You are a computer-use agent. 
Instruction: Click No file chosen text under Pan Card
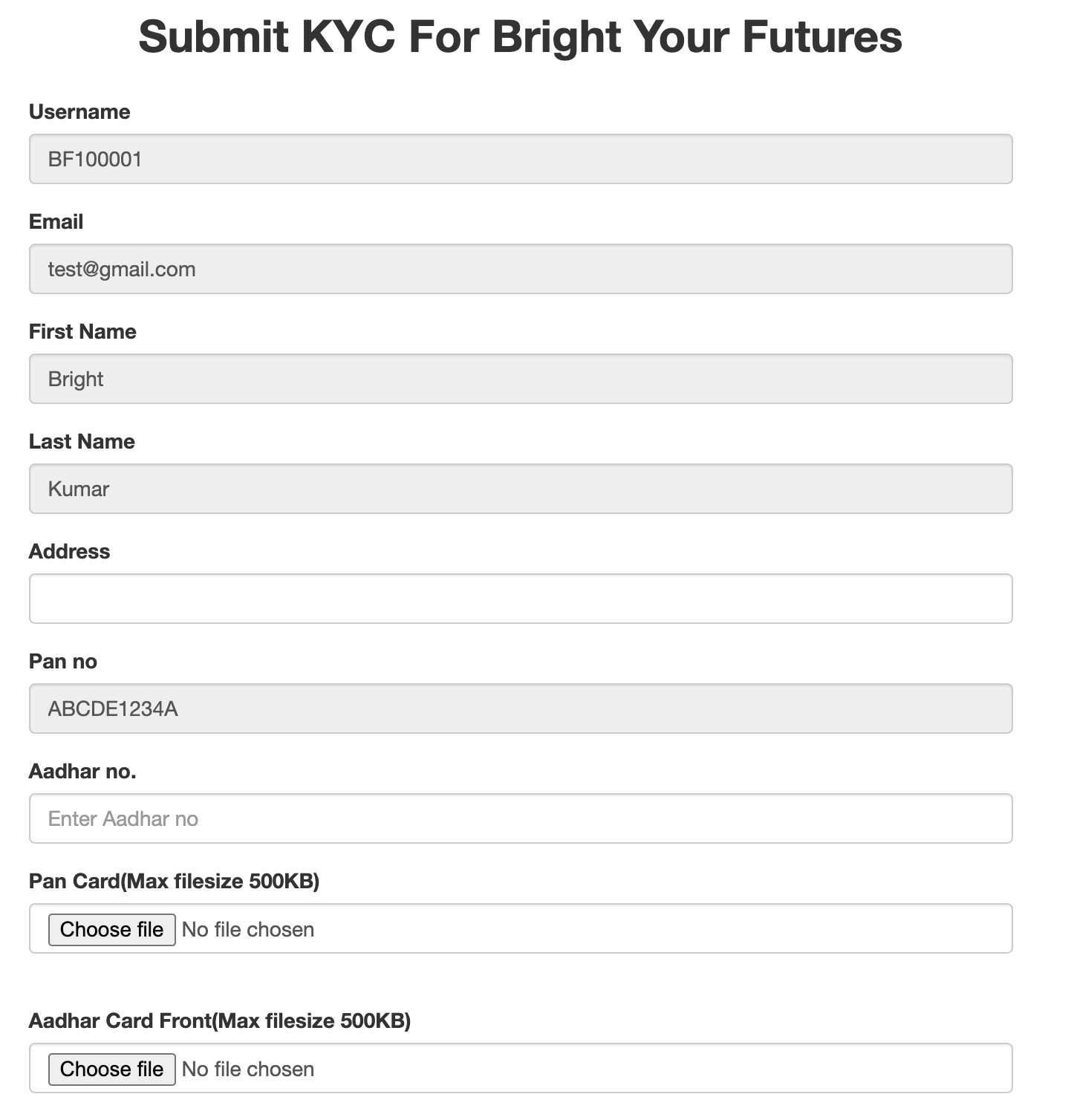point(248,930)
